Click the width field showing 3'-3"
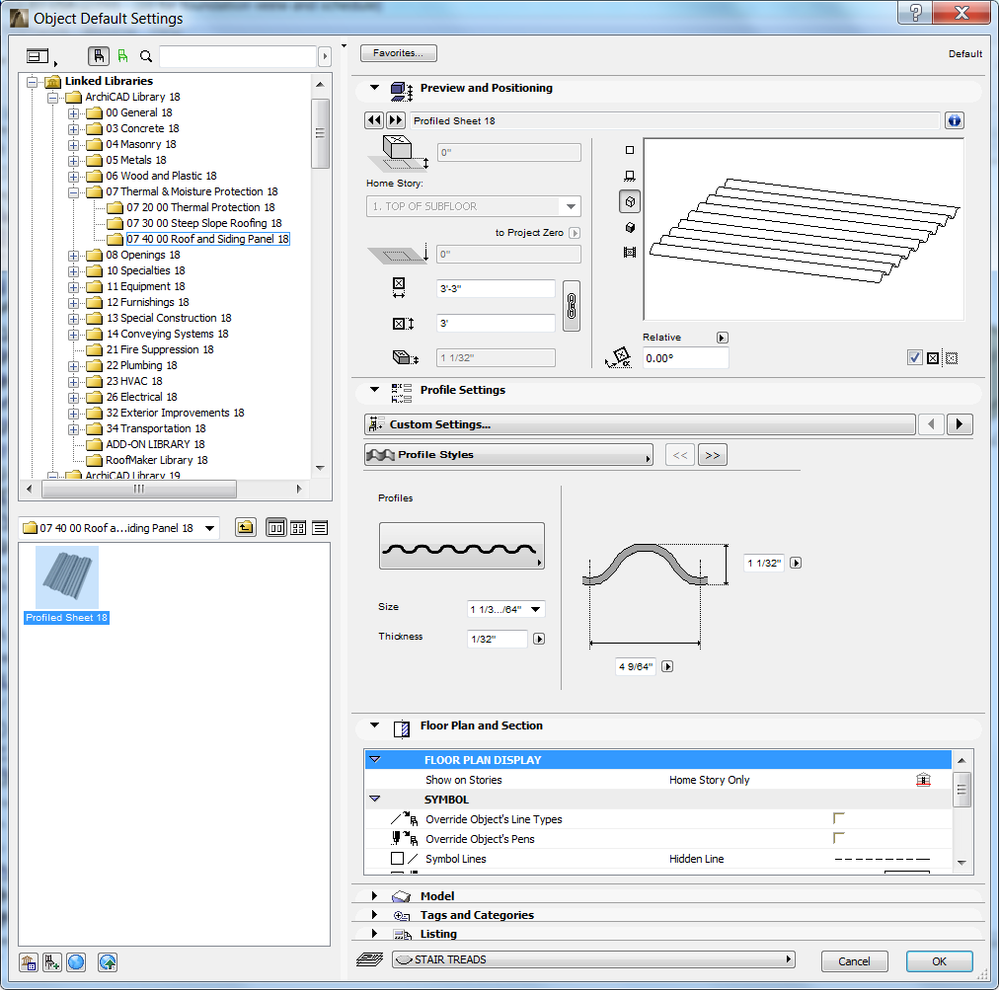Viewport: 999px width, 990px height. pos(496,289)
